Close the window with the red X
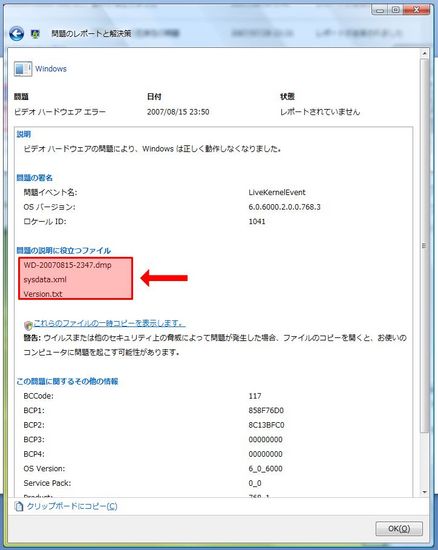 (416, 10)
